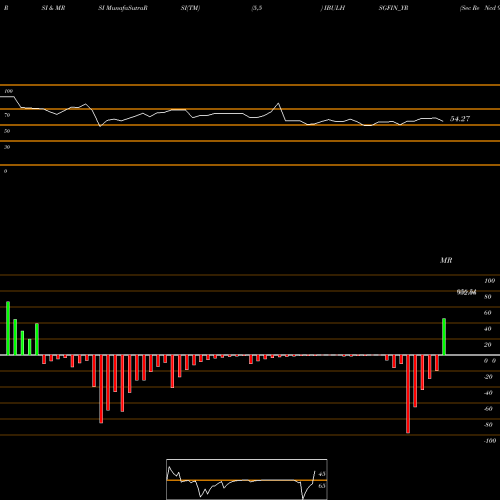This screenshot has height=500, width=500.
Task: Click the 65 label in the mini chart
Action: coord(322,486)
